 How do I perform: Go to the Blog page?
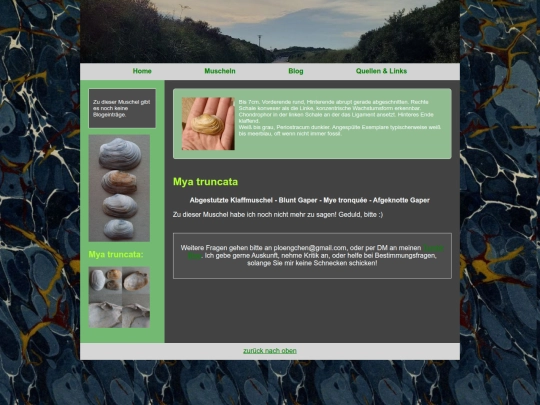click(295, 71)
